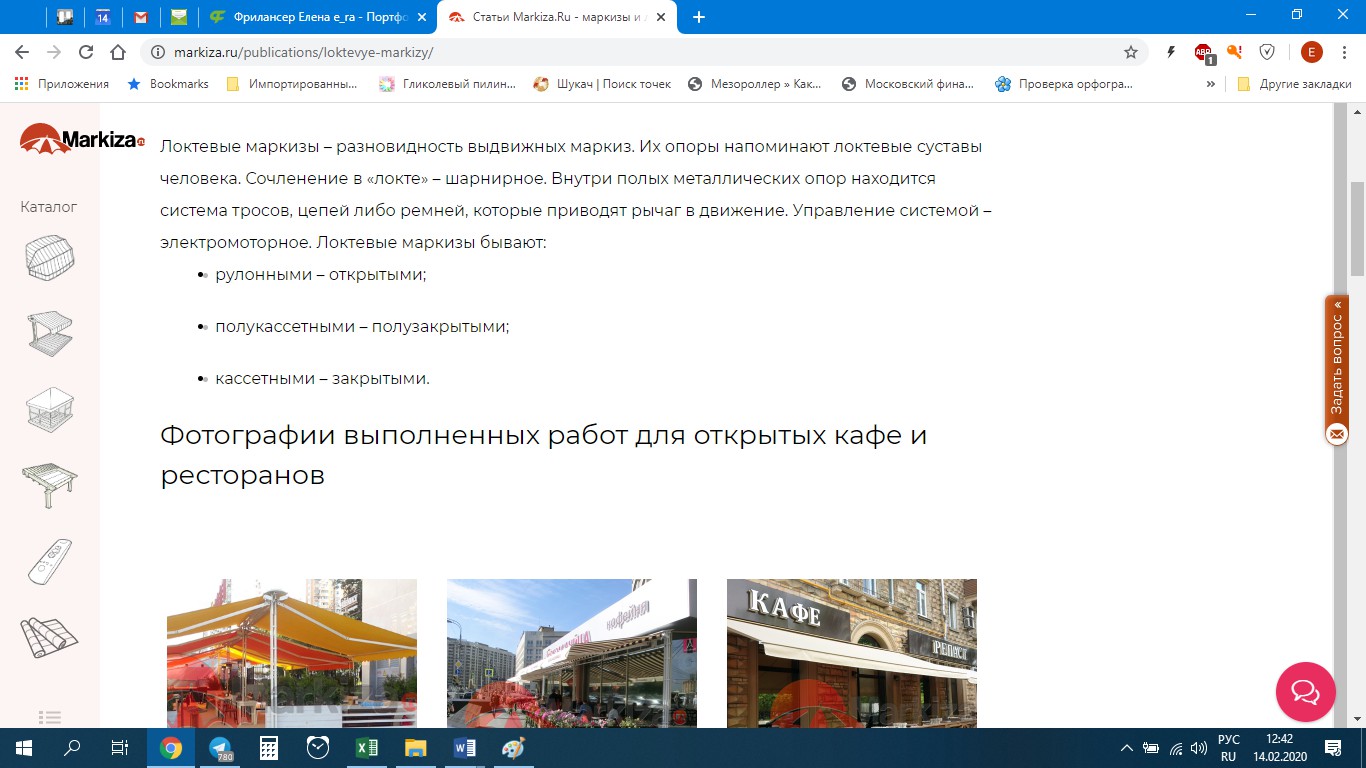Open the first pinned tab

coord(65,17)
